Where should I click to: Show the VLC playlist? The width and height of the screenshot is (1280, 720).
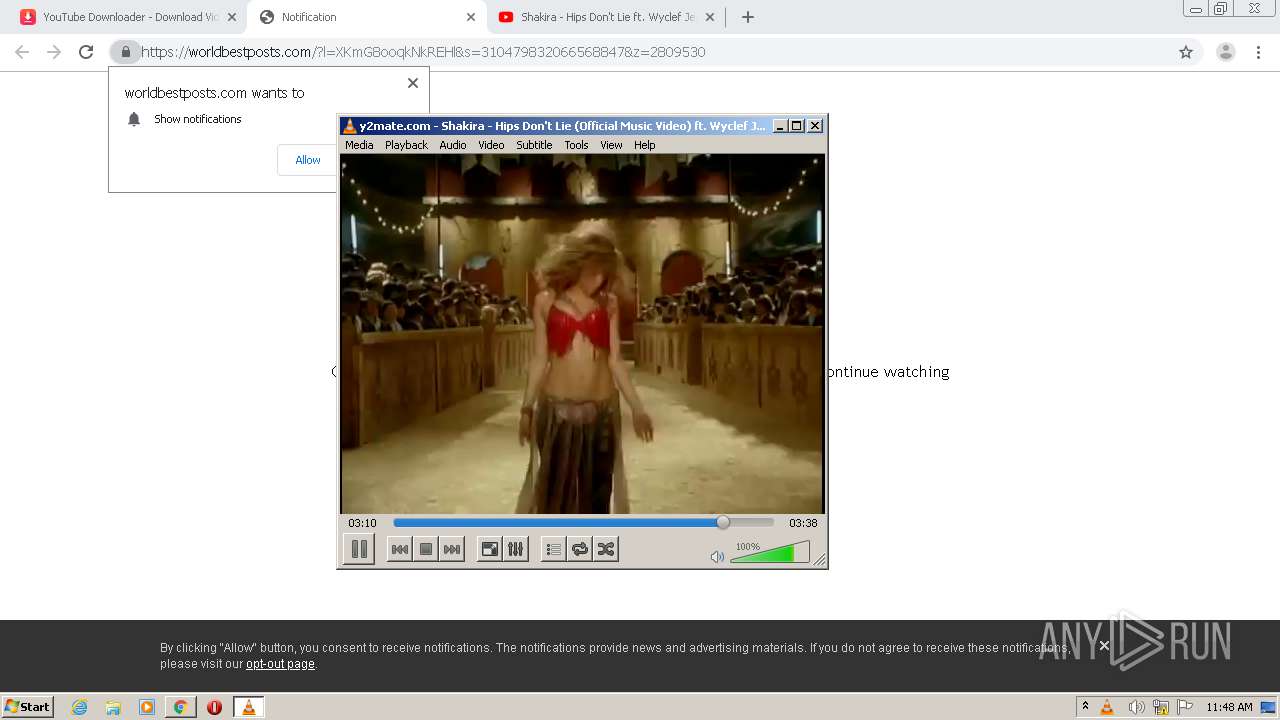[x=553, y=549]
